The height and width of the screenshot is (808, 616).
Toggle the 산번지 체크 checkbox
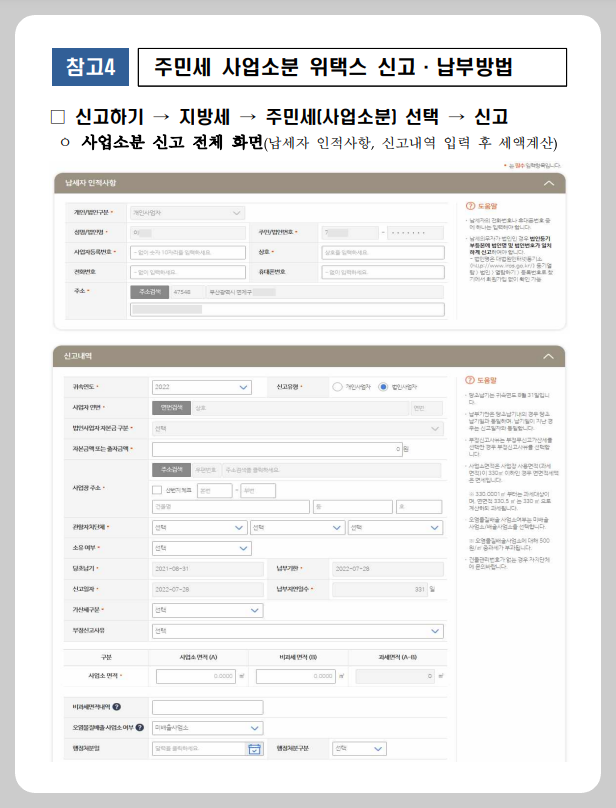pyautogui.click(x=157, y=490)
